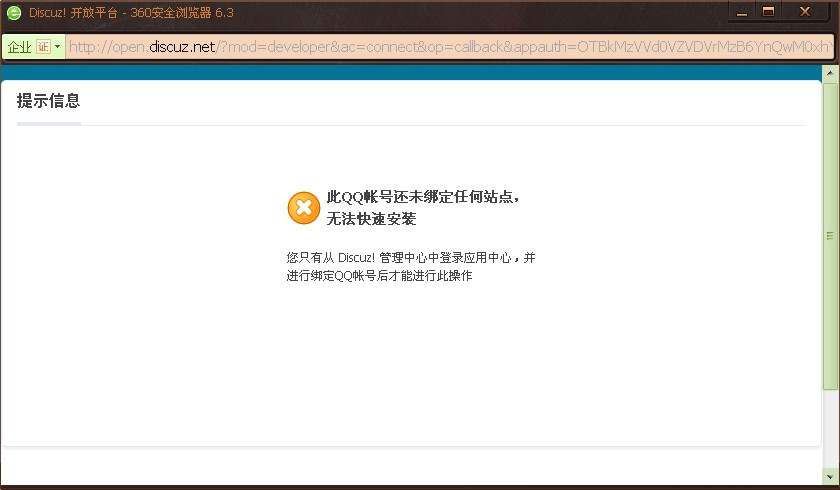Click the vertical scrollbar thumb
This screenshot has height=490, width=840.
tap(830, 236)
